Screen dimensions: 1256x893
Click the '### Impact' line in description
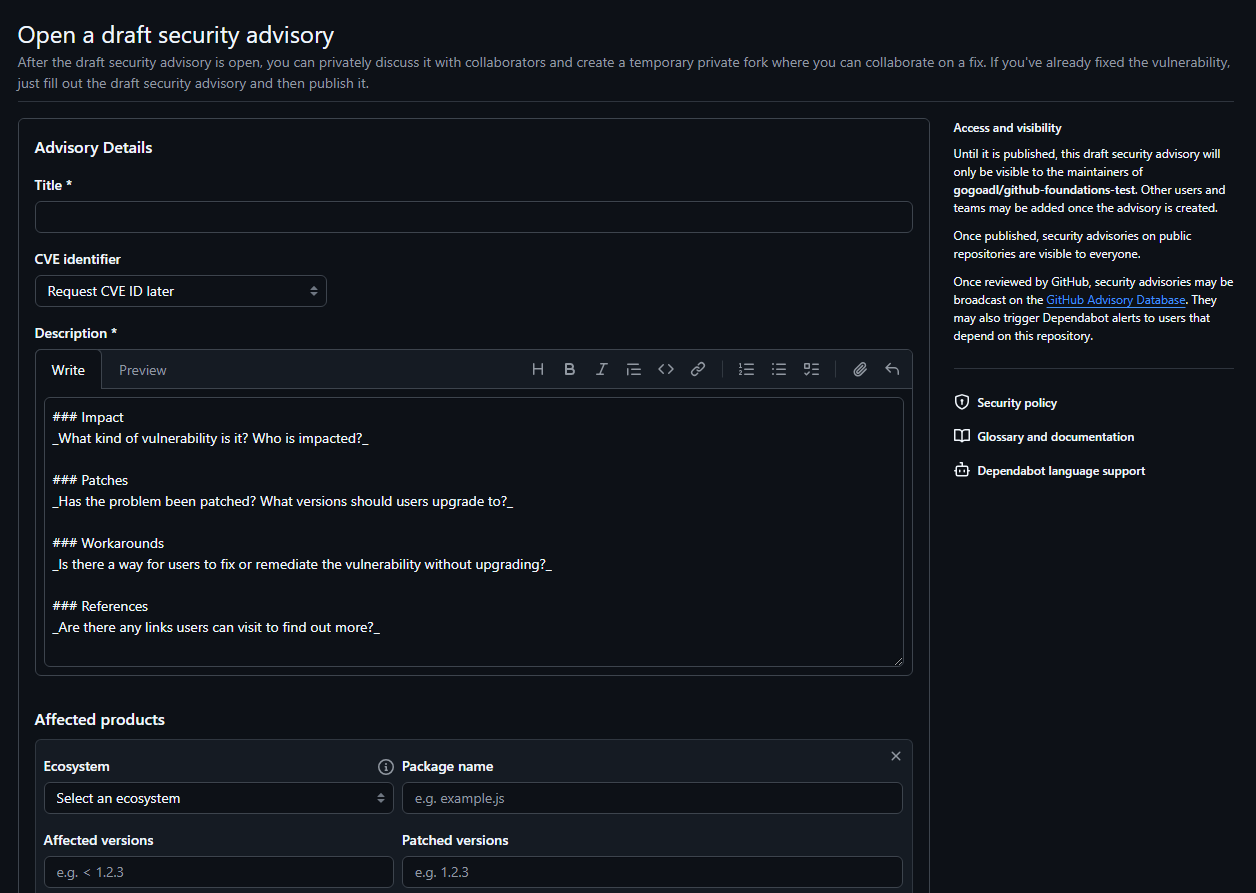88,417
